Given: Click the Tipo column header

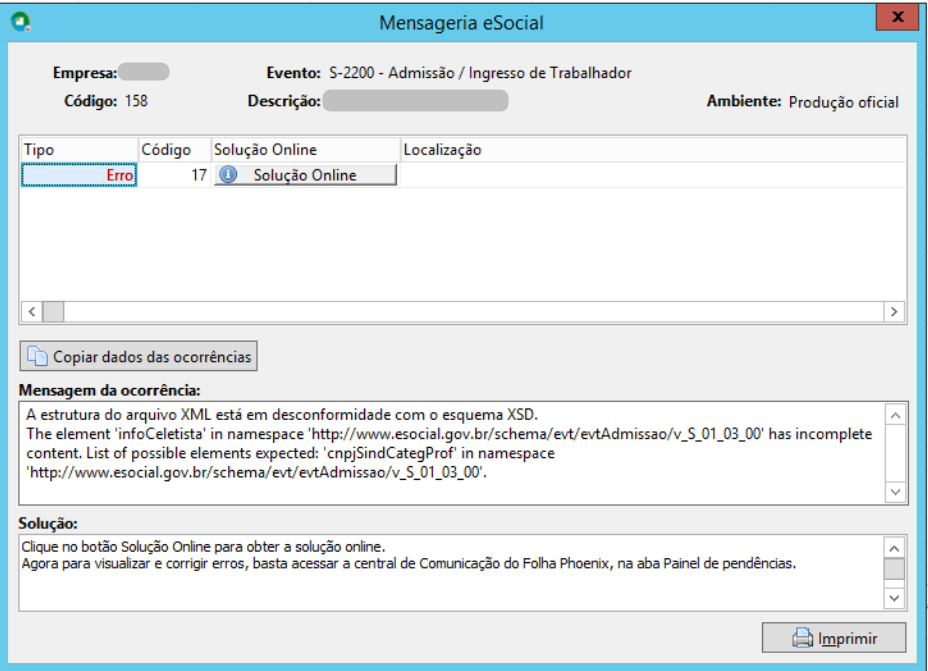Looking at the screenshot, I should 79,150.
